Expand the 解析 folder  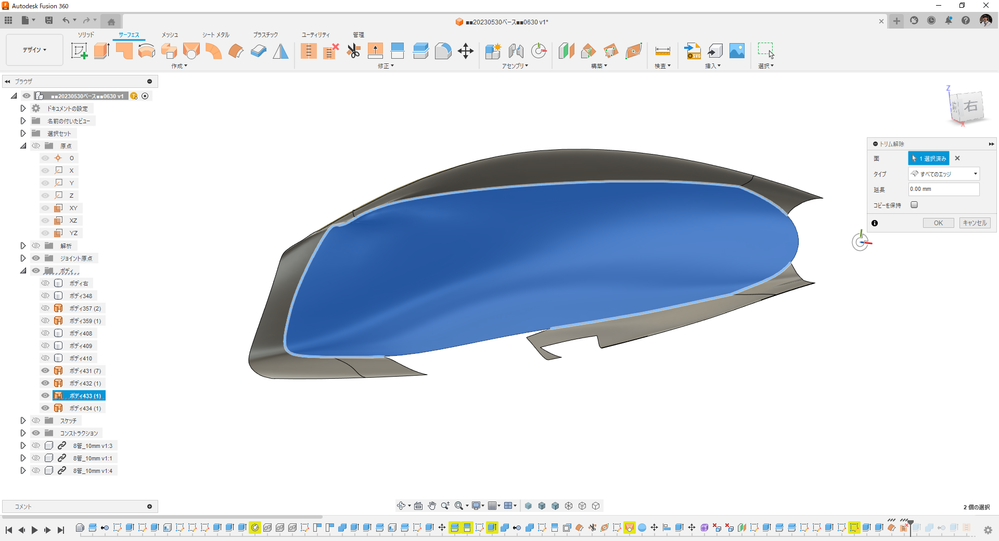click(x=23, y=245)
